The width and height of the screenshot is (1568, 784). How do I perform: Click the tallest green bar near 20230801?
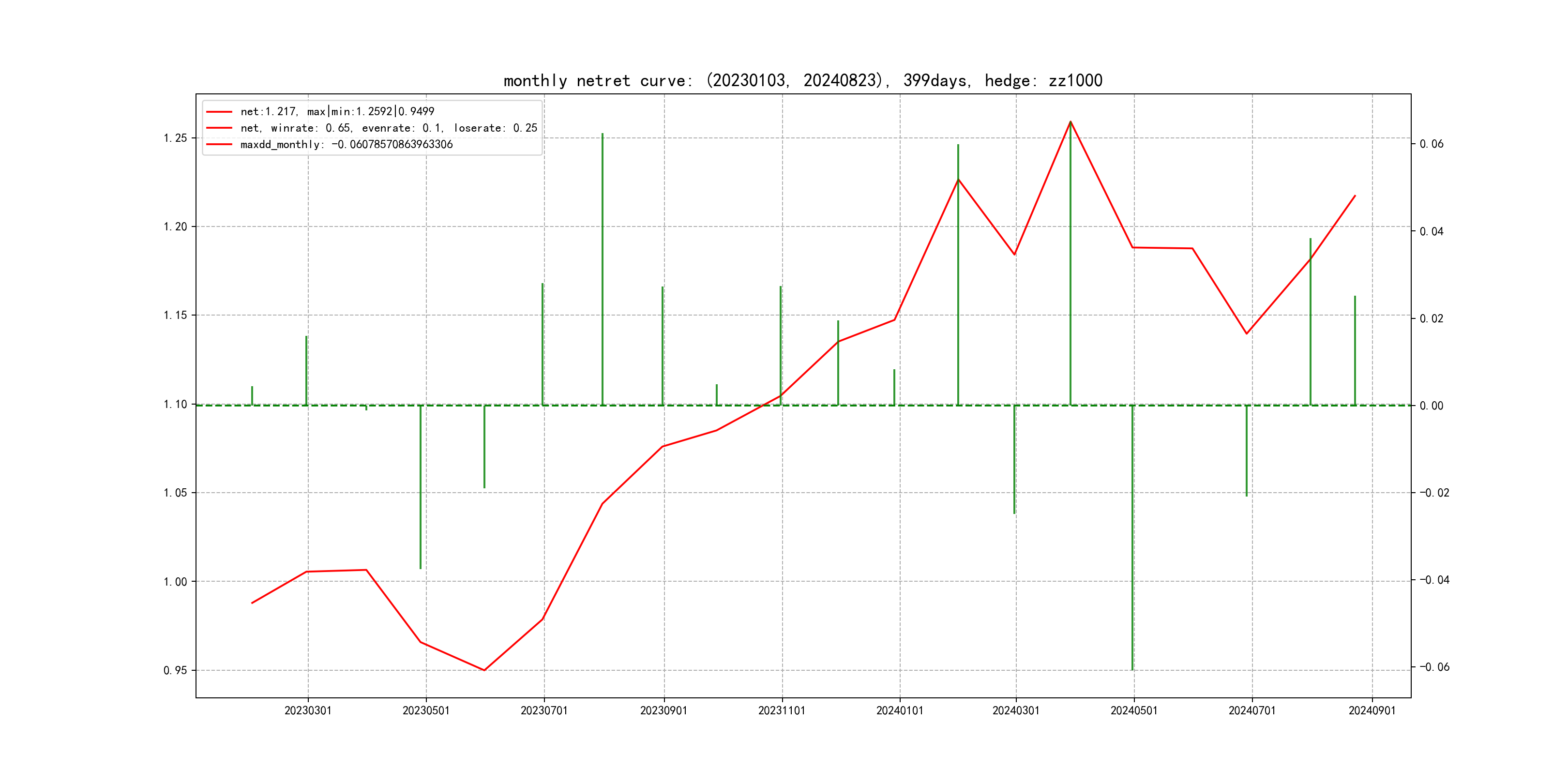tap(603, 268)
